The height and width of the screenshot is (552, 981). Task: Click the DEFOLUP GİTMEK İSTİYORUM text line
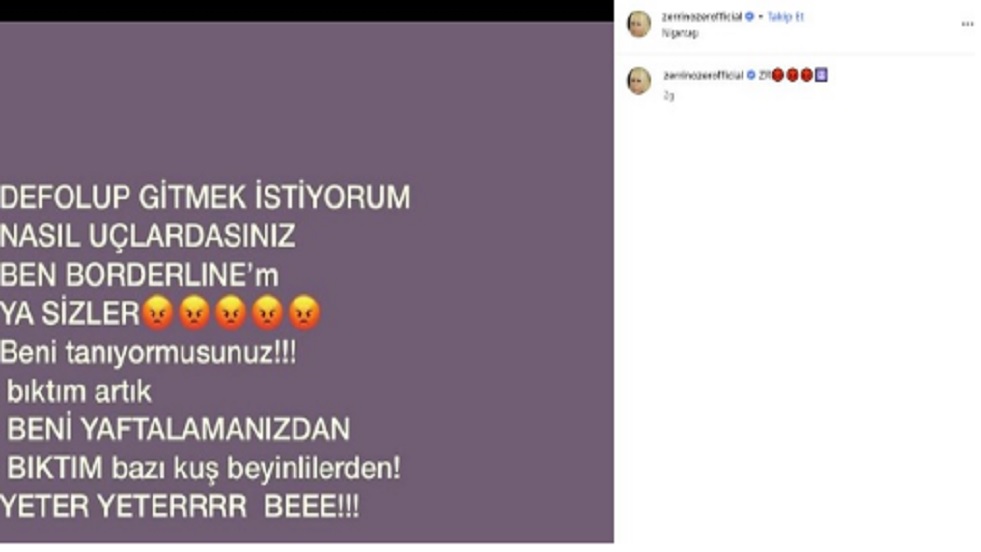(205, 197)
